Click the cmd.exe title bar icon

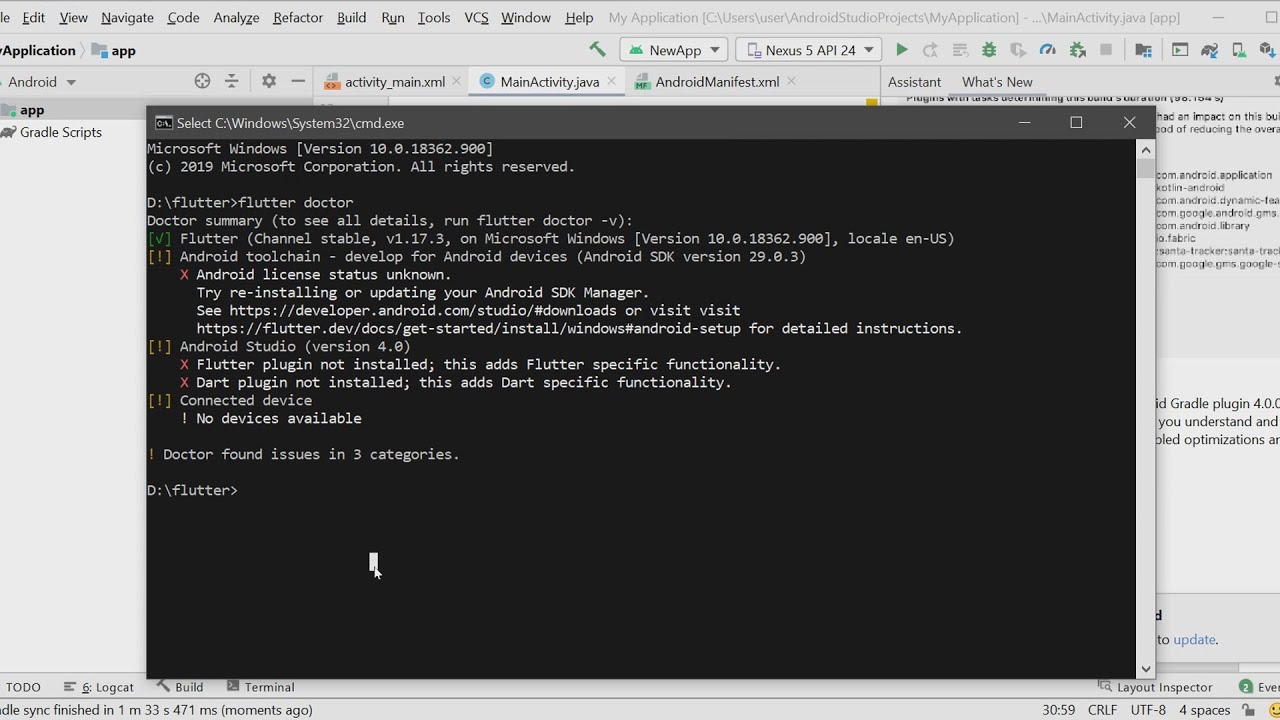pos(163,123)
